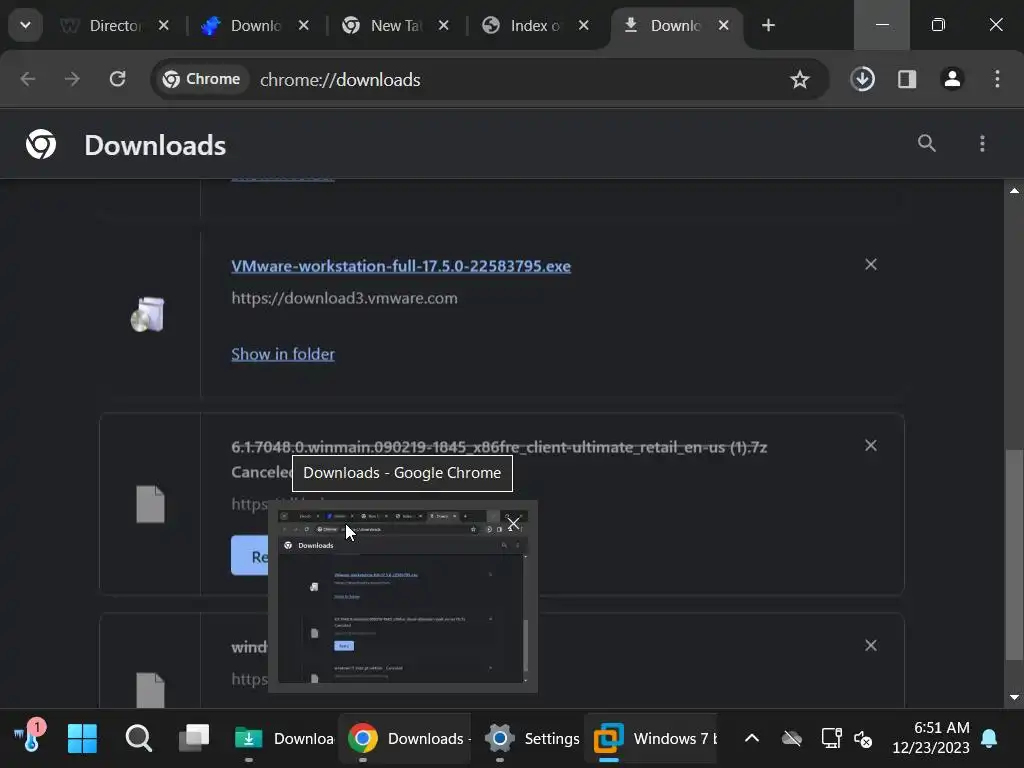Click the page scrollbar up arrow
The image size is (1024, 768).
1014,191
